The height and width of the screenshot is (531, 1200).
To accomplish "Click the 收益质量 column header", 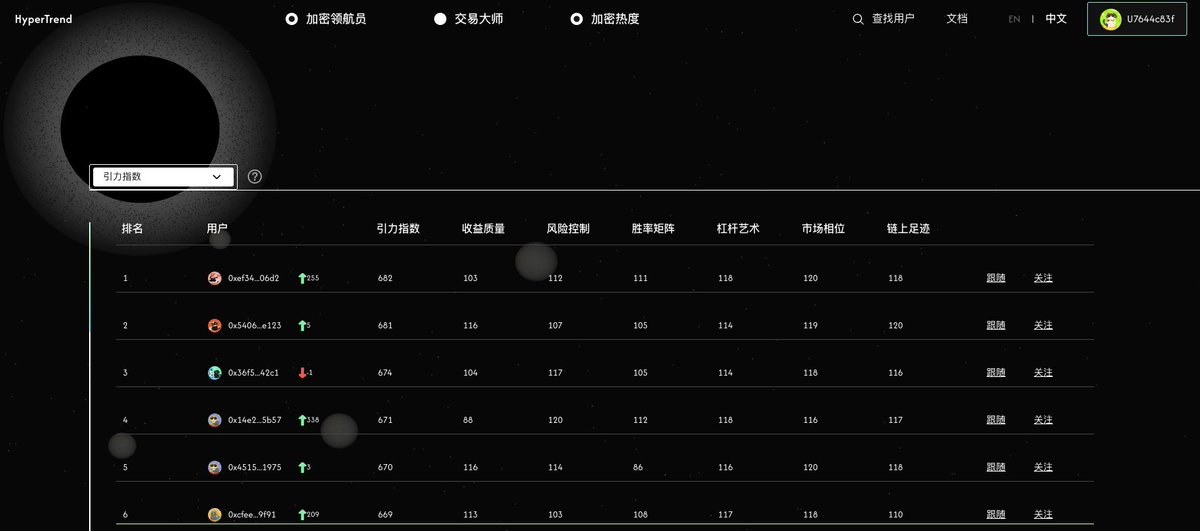I will point(483,229).
